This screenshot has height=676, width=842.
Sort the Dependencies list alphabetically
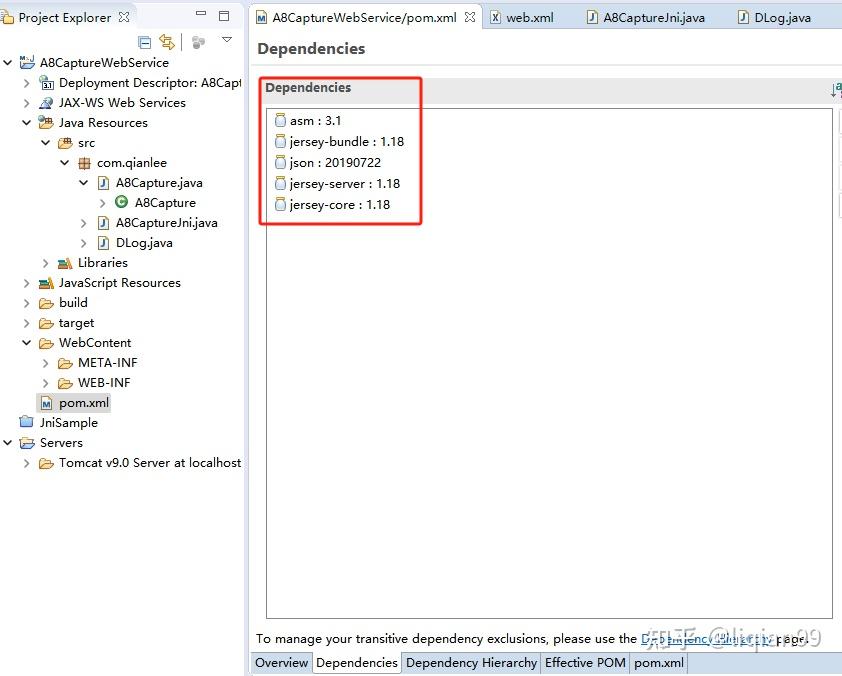pyautogui.click(x=835, y=89)
